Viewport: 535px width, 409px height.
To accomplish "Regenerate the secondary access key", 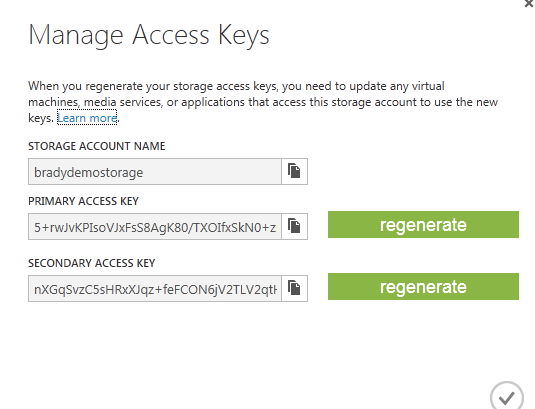I will (x=423, y=287).
